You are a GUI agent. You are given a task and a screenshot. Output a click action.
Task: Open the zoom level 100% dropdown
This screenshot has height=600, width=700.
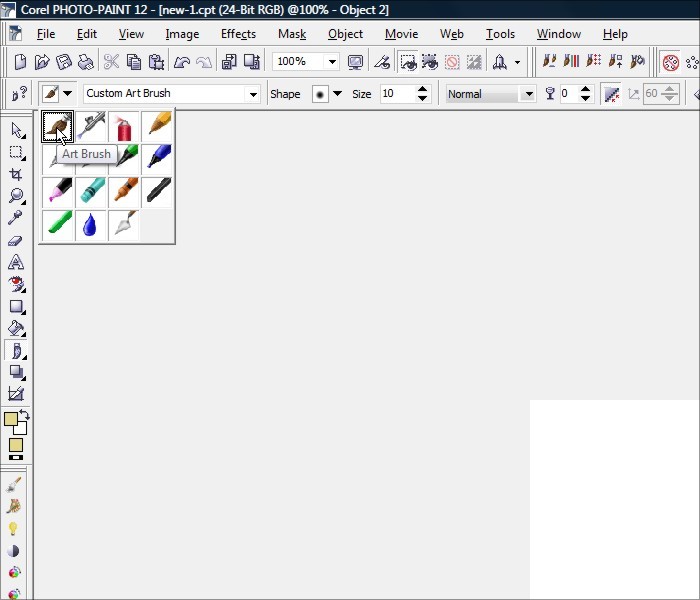[x=331, y=62]
